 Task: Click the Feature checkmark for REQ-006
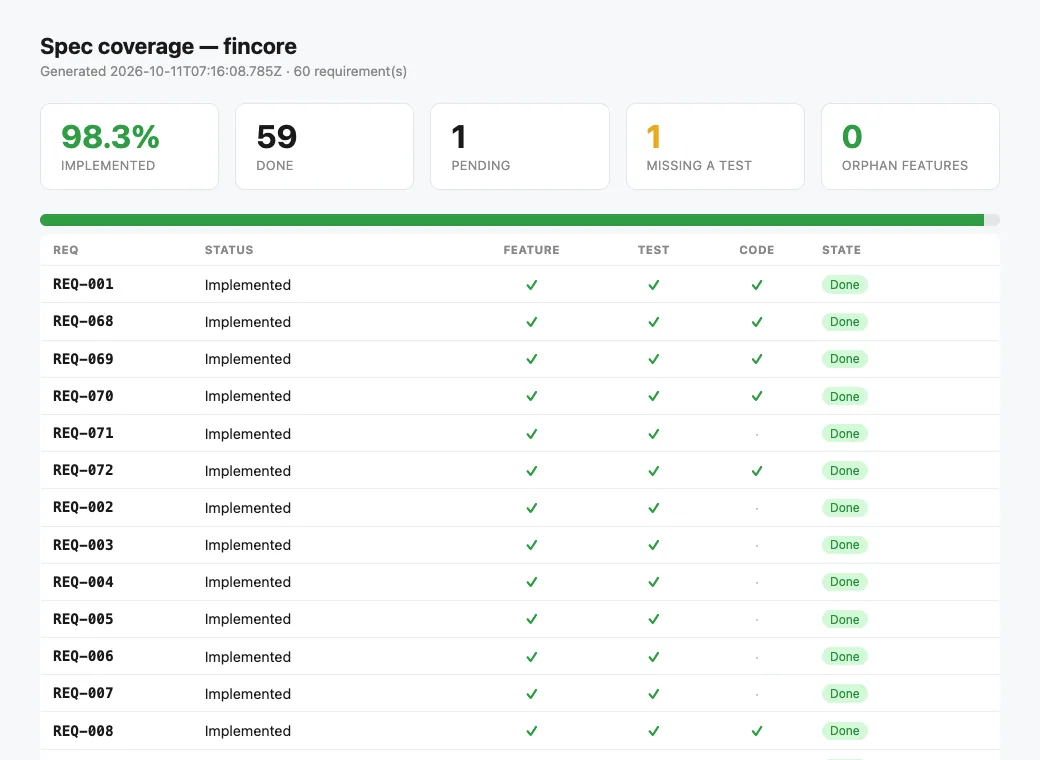click(531, 657)
